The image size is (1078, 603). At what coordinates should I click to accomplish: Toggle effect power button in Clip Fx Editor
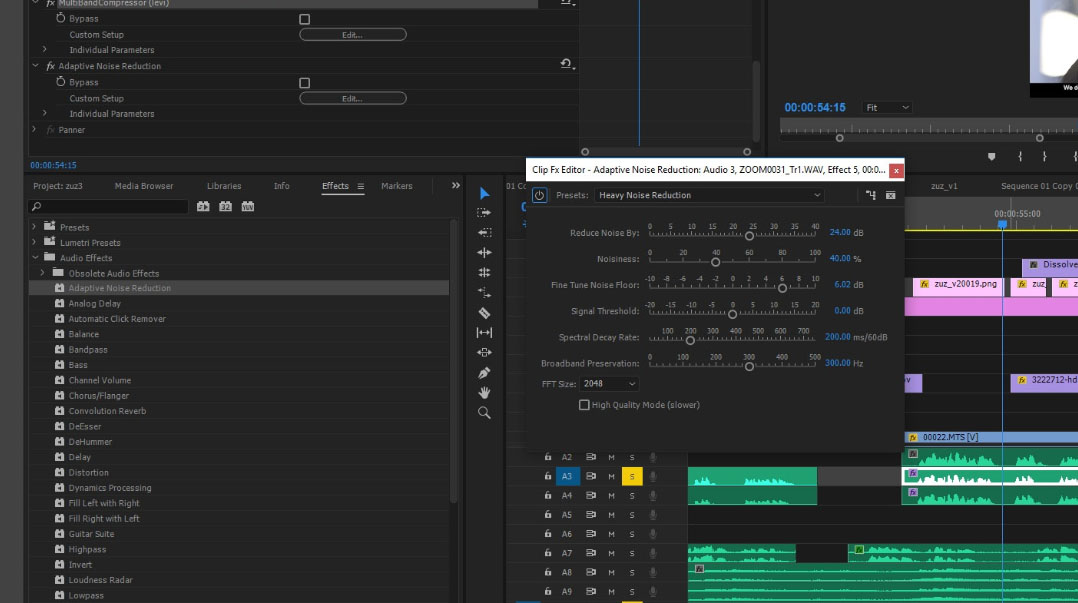(539, 195)
